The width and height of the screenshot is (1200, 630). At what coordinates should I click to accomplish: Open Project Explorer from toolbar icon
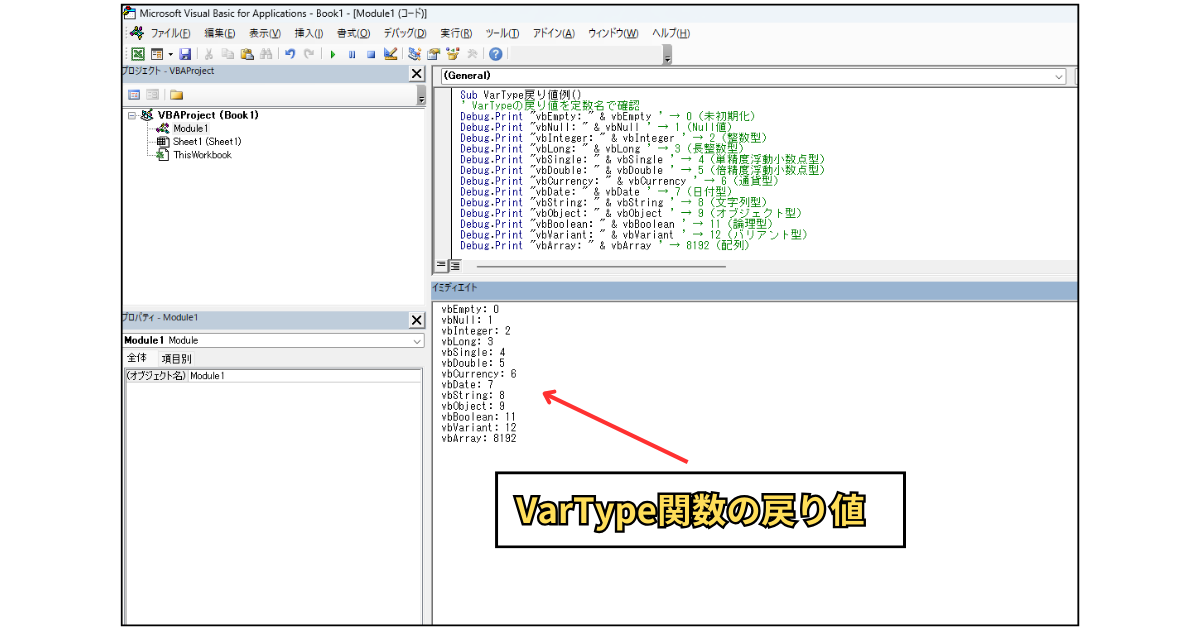click(x=414, y=54)
